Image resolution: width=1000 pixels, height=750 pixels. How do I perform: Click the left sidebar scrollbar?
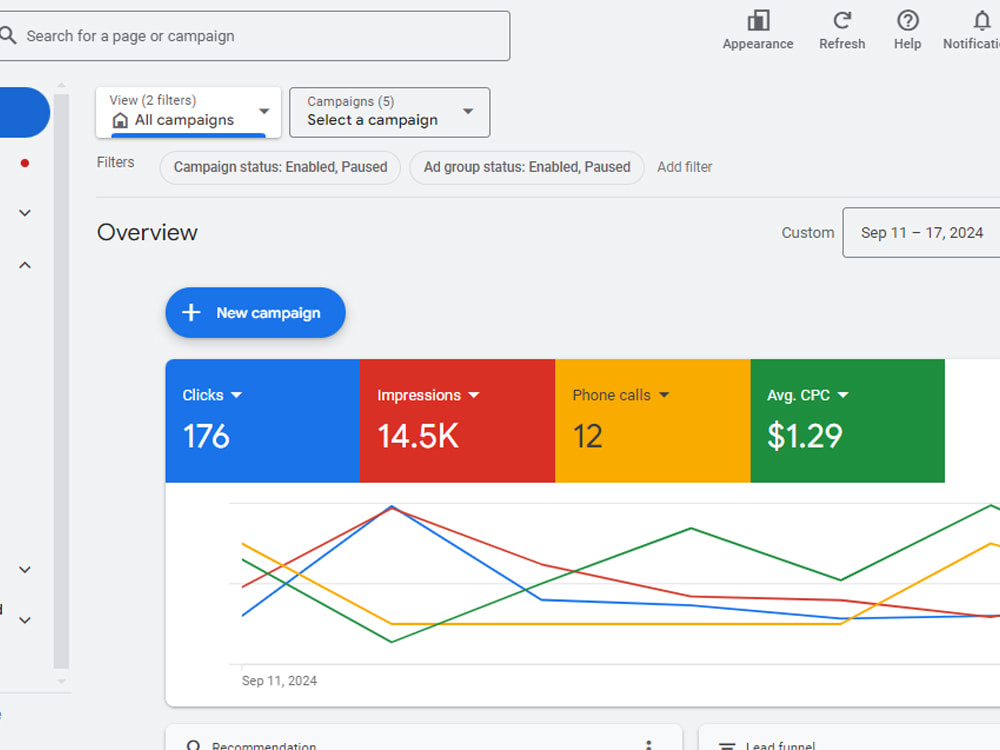tap(61, 381)
